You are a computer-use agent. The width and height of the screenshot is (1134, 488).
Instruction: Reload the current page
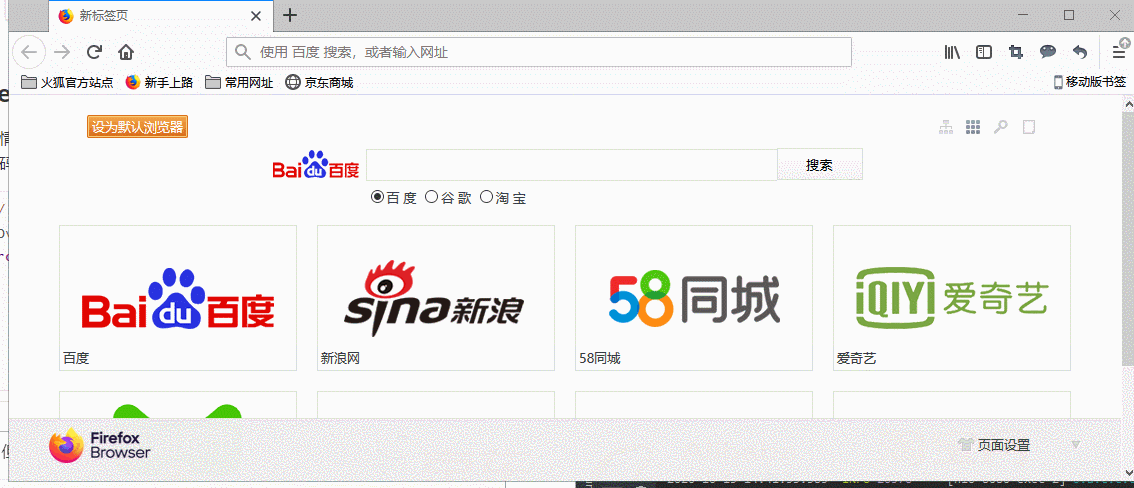pos(94,52)
